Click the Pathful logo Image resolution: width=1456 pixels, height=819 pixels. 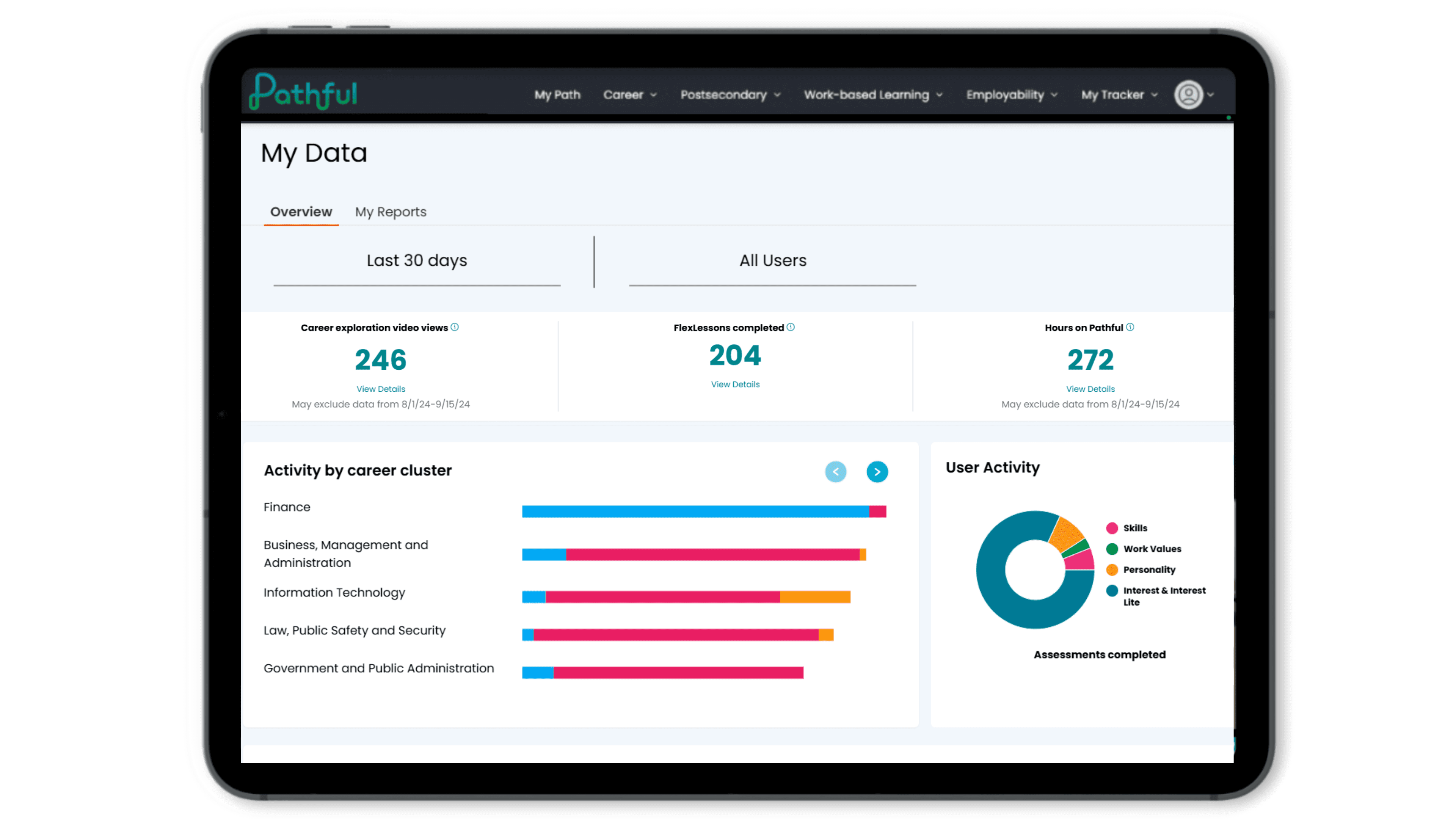coord(303,91)
